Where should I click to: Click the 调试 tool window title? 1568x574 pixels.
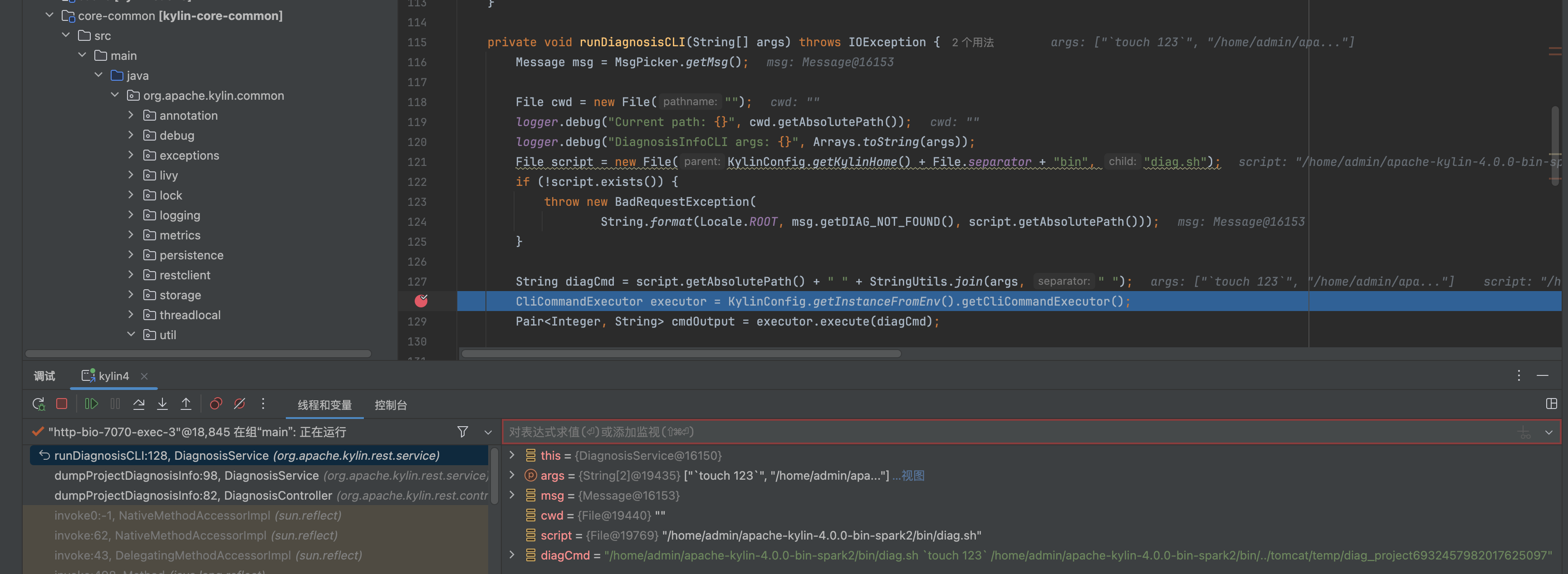click(x=44, y=376)
